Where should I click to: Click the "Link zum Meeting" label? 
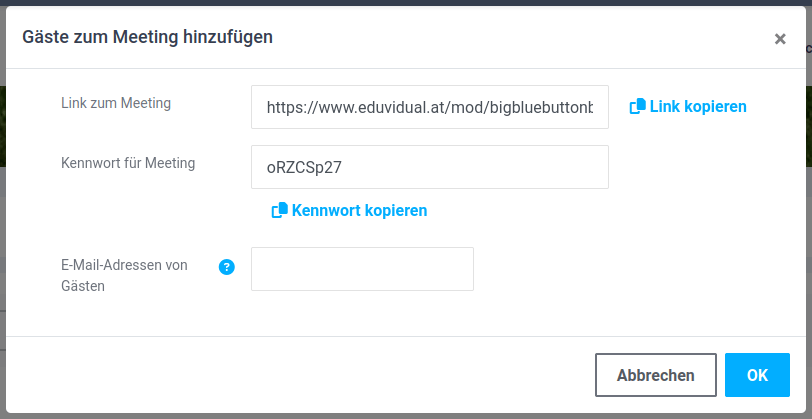pyautogui.click(x=116, y=102)
